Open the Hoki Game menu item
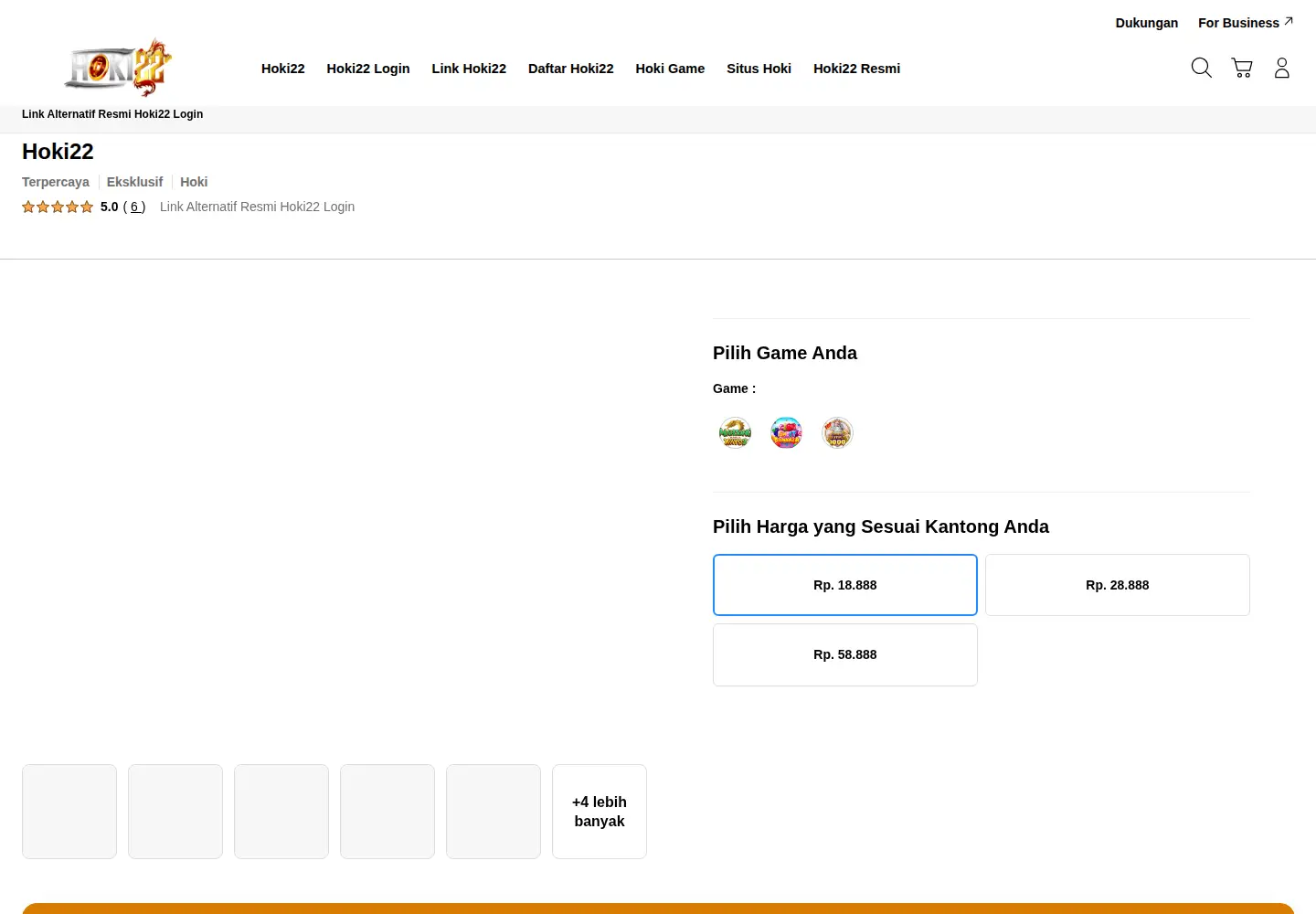Screen dimensions: 1316x914 (670, 69)
